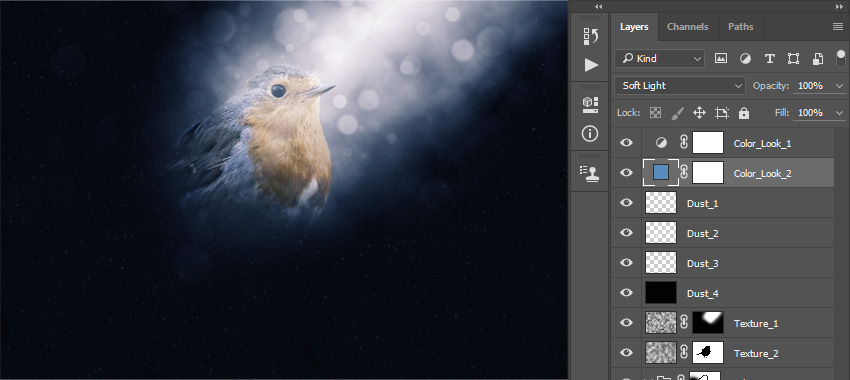Hide the Texture_1 layer
Image resolution: width=850 pixels, height=380 pixels.
(626, 323)
